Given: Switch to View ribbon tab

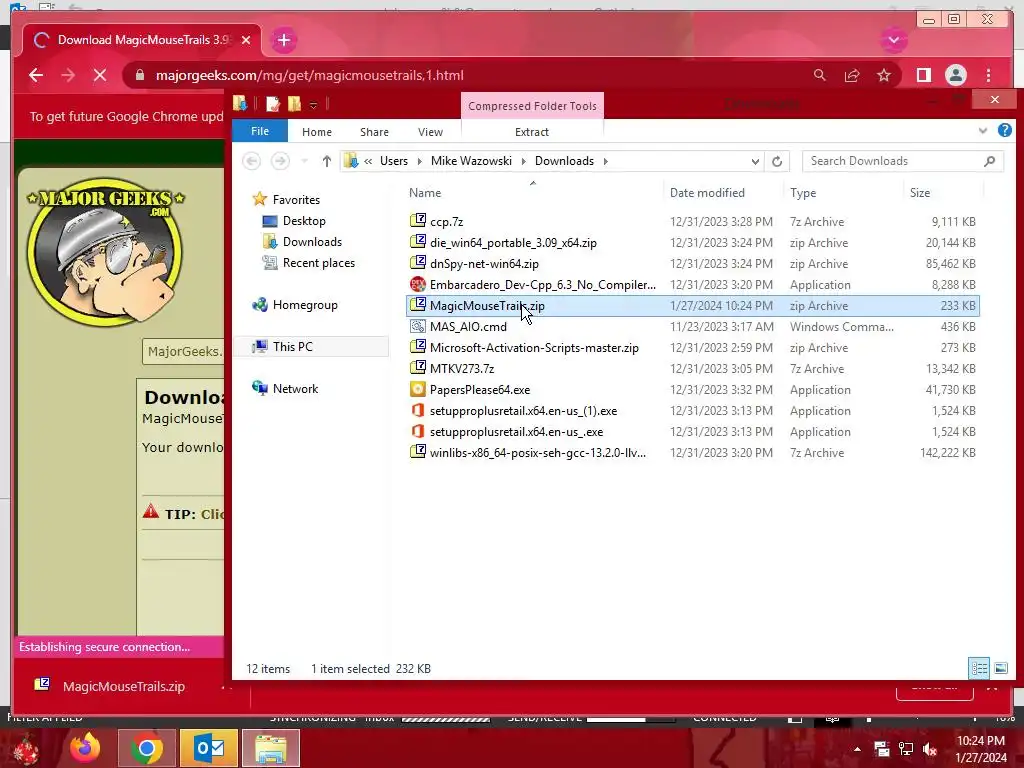Looking at the screenshot, I should pos(430,132).
